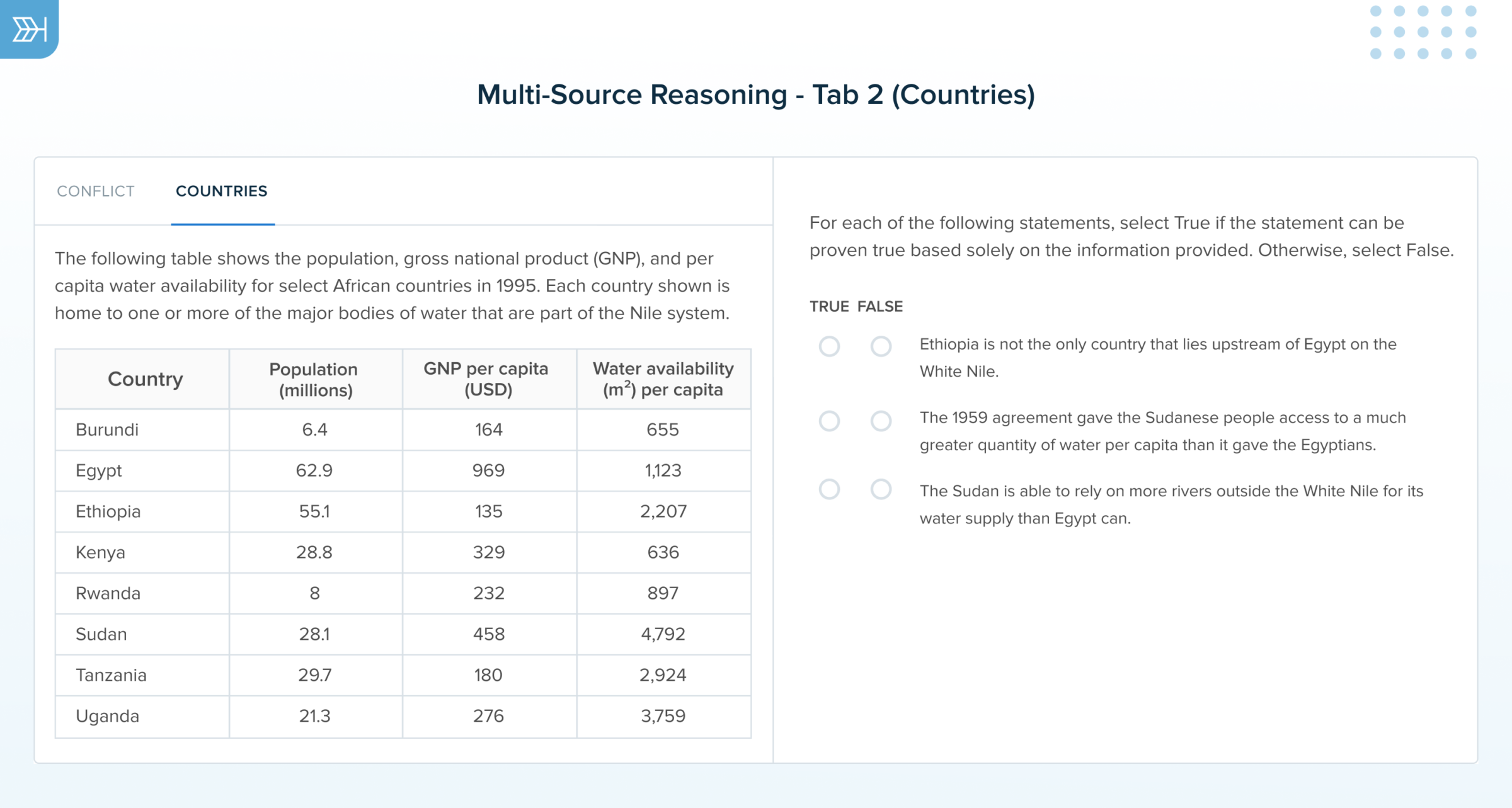
Task: Click the FALSE column label
Action: (x=882, y=307)
